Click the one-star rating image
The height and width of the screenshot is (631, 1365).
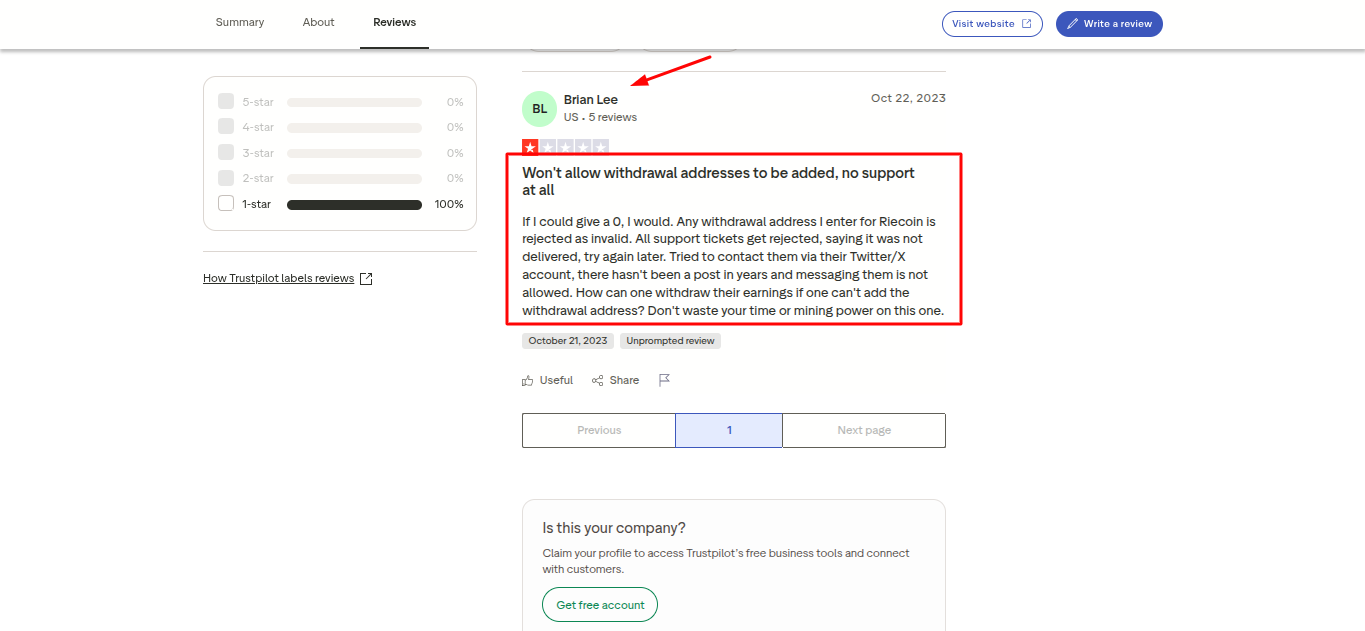(565, 147)
